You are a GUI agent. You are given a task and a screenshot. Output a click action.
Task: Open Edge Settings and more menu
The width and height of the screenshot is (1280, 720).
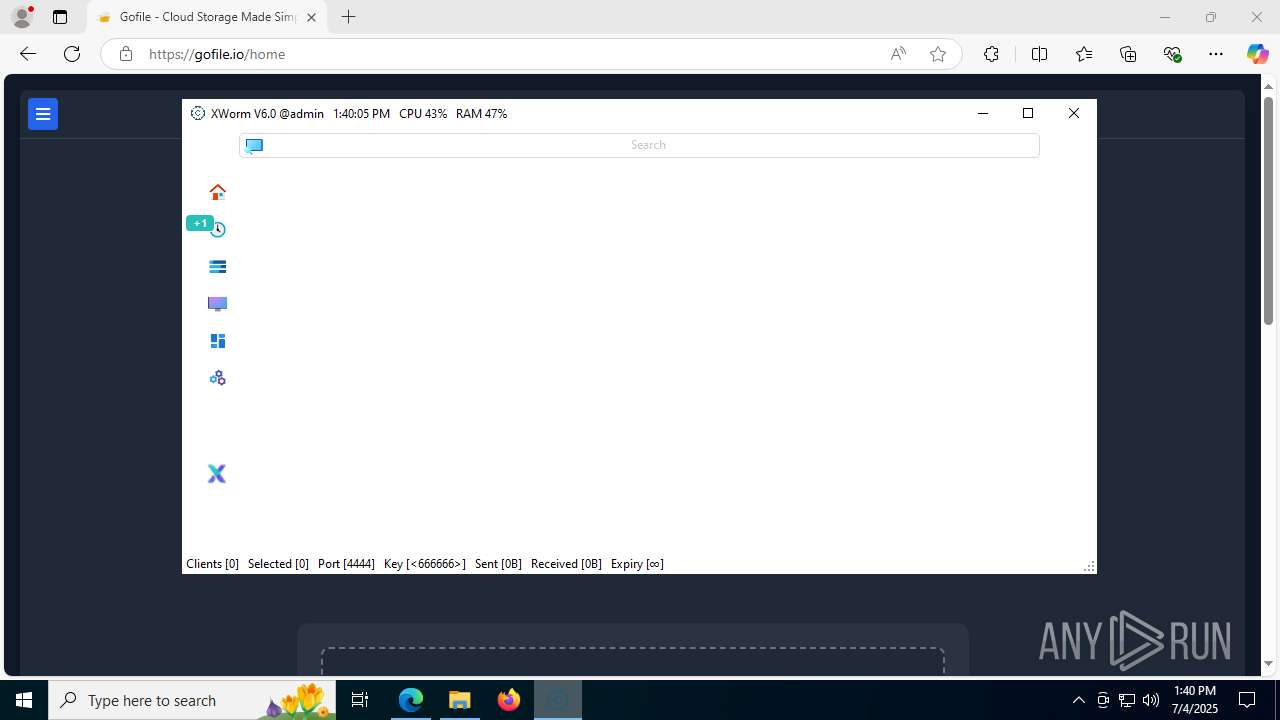pos(1216,54)
